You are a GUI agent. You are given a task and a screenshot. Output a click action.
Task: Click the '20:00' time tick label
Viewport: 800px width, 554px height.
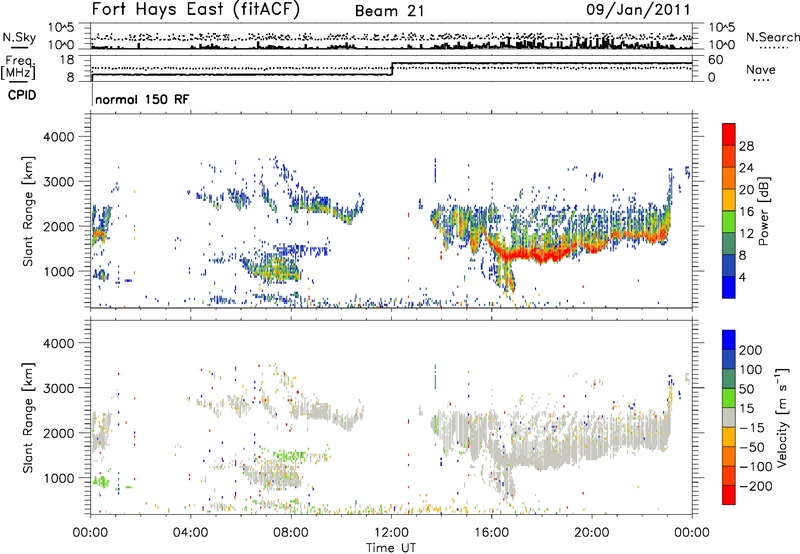591,533
